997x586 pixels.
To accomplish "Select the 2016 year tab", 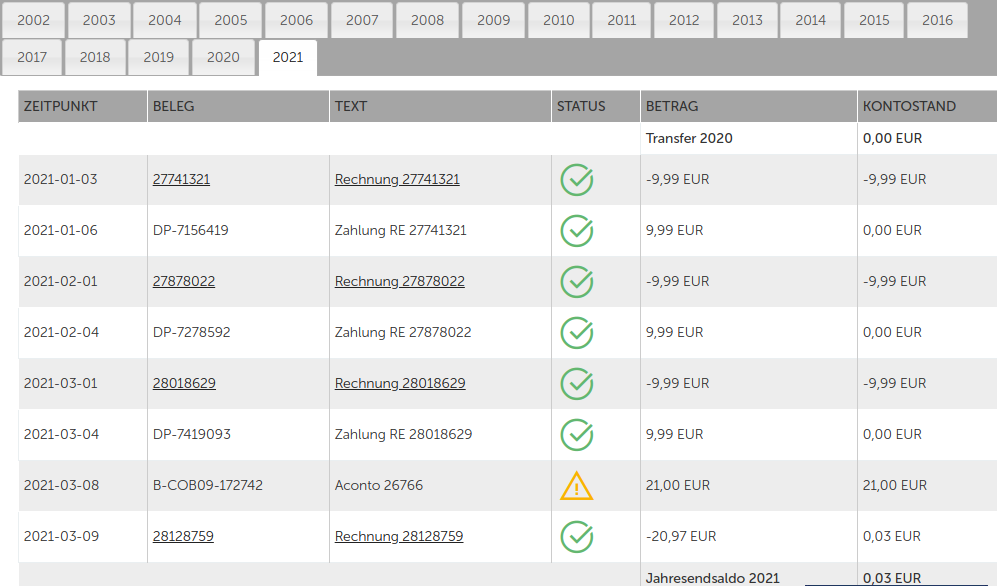I will (937, 20).
